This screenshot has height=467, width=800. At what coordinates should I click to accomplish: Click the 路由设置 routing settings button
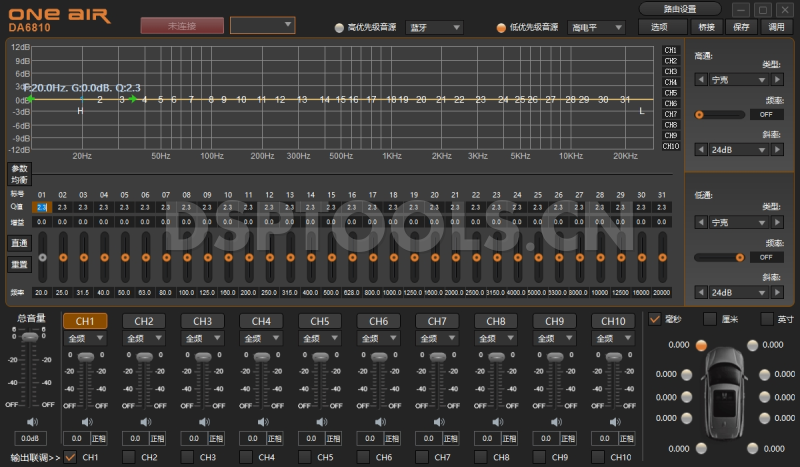tap(679, 9)
